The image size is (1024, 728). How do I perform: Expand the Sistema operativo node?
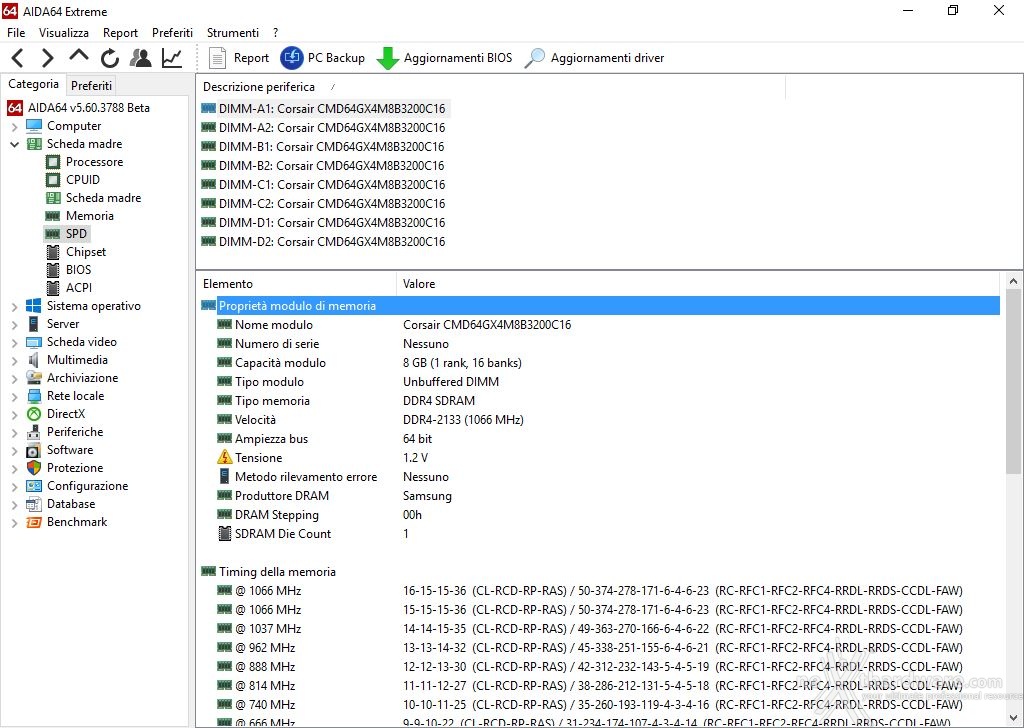(x=14, y=306)
